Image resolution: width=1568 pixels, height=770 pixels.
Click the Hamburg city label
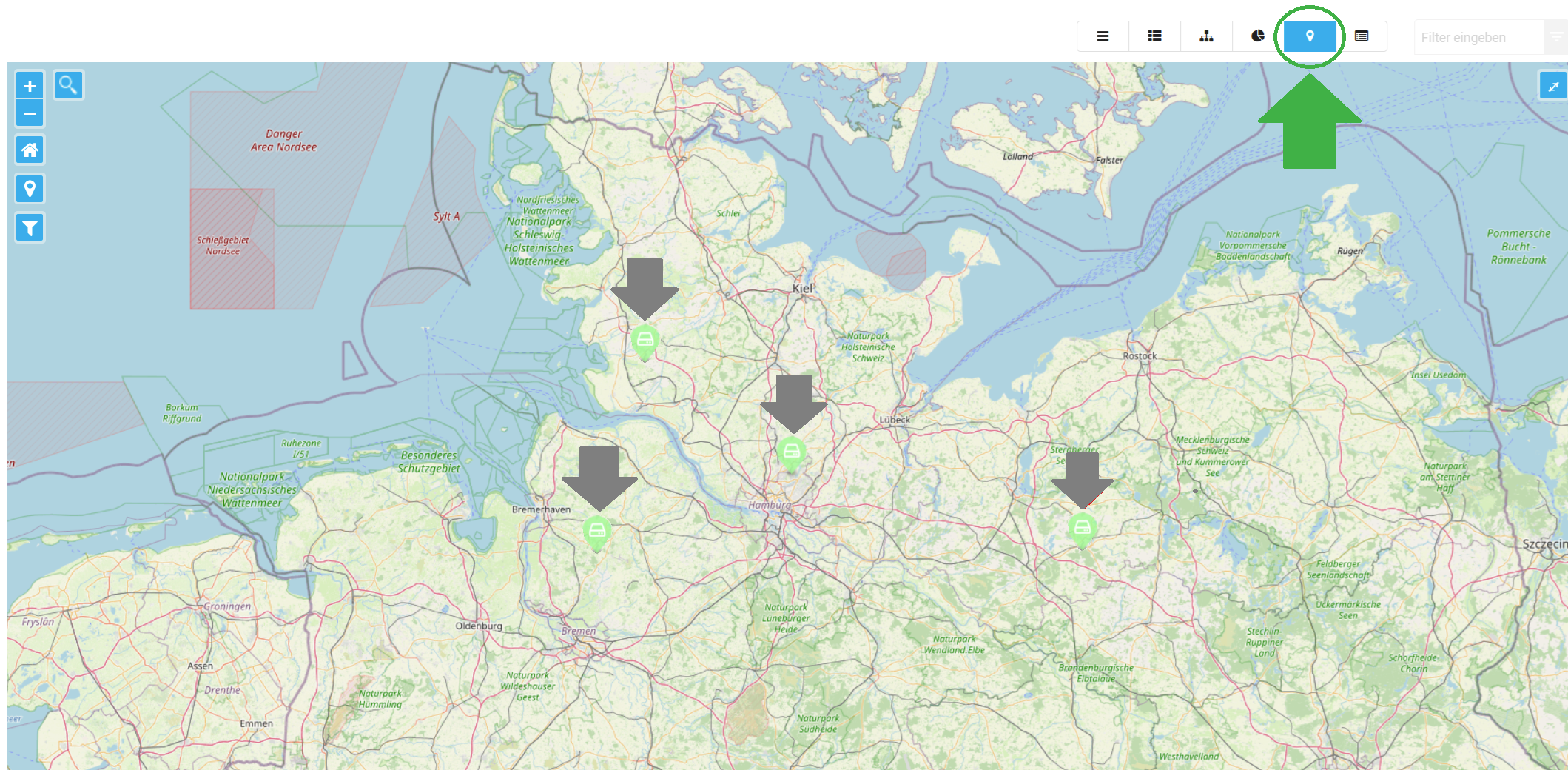tap(770, 505)
